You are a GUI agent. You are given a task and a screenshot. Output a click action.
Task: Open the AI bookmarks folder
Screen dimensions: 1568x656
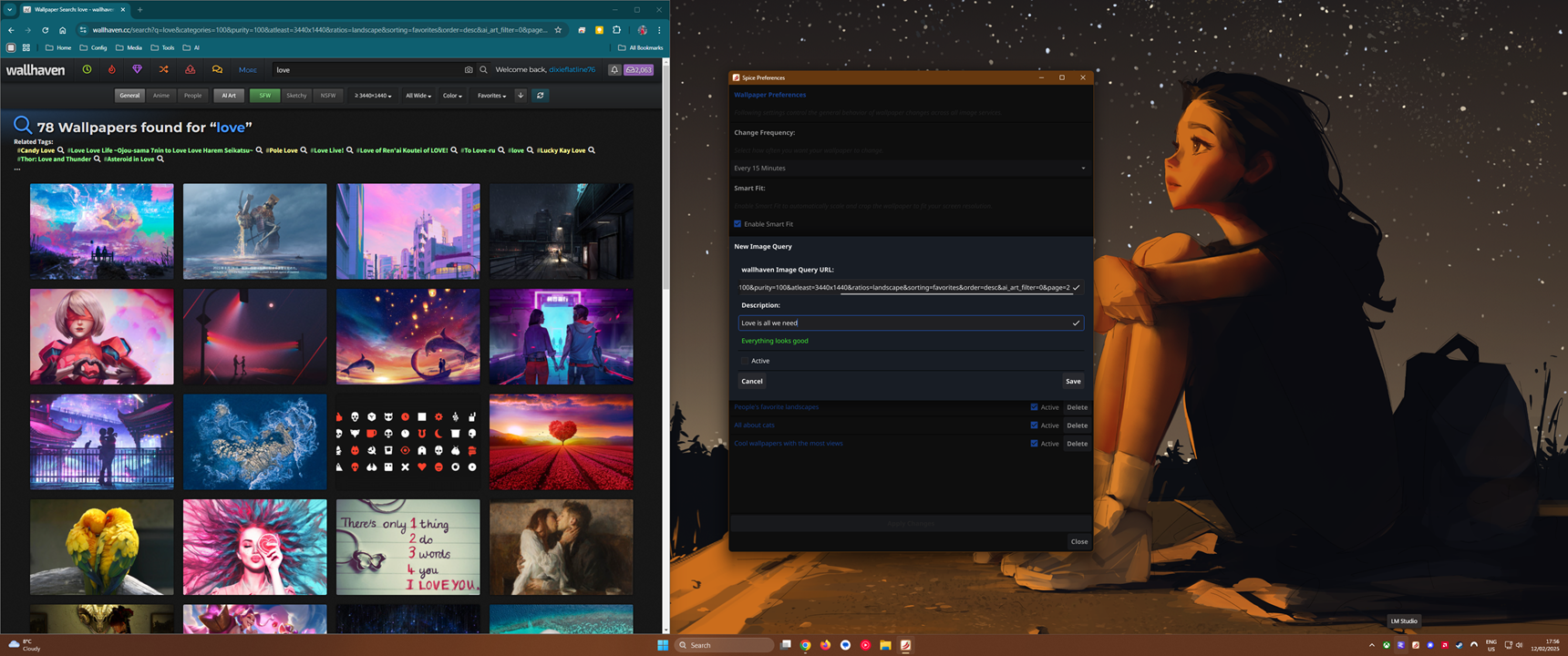tap(191, 47)
